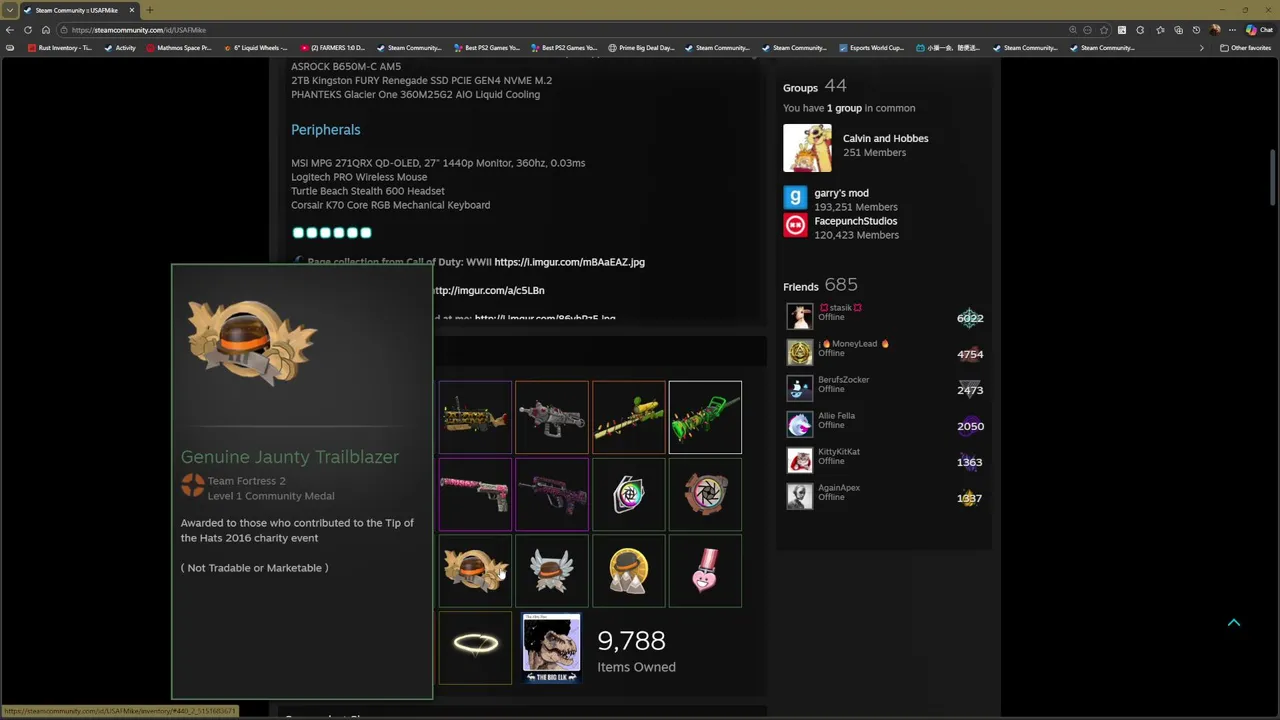
Task: Open the Calvin and Hobbes group name
Action: coord(885,138)
